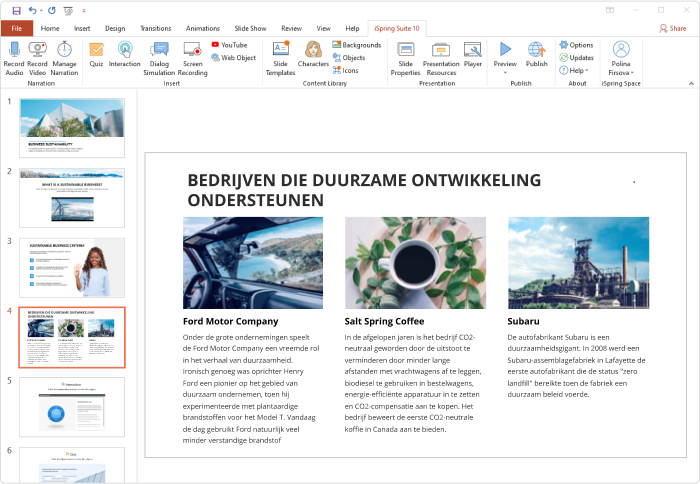This screenshot has width=700, height=484.
Task: Switch to the Slide Show tab
Action: point(250,28)
